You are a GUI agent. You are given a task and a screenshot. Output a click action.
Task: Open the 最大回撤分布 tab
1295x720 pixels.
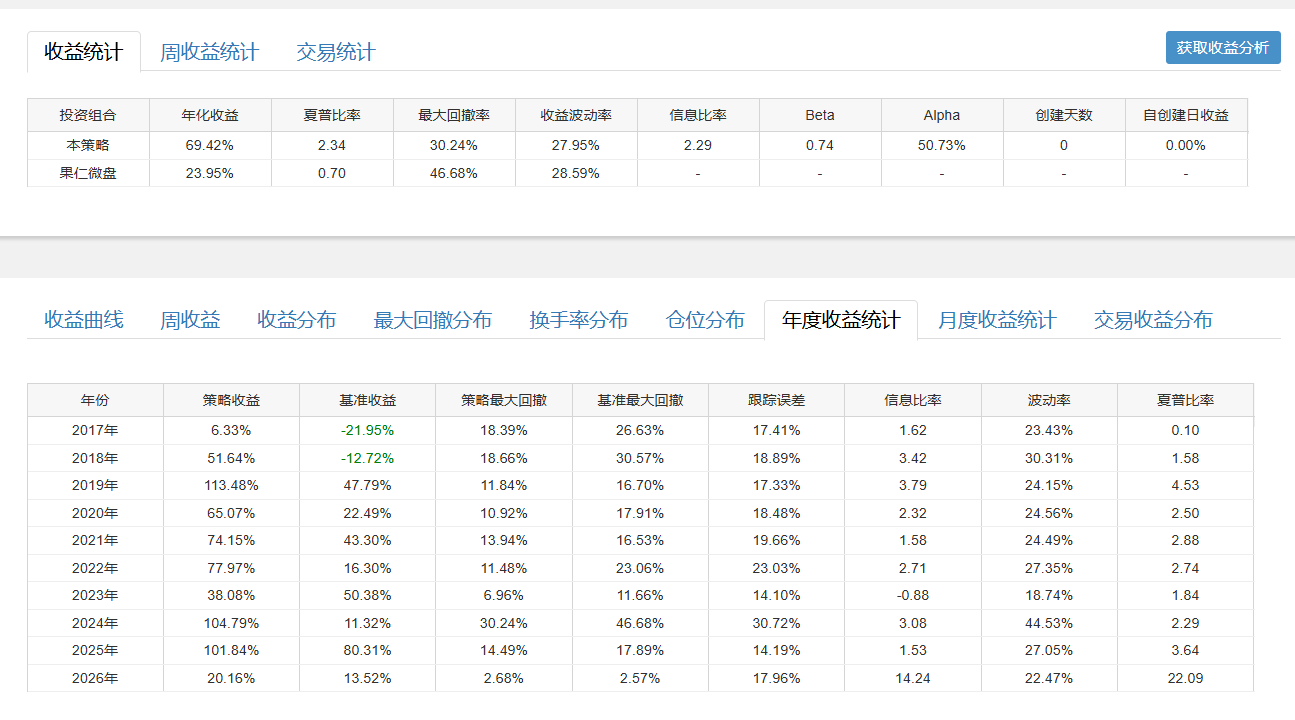pyautogui.click(x=433, y=320)
